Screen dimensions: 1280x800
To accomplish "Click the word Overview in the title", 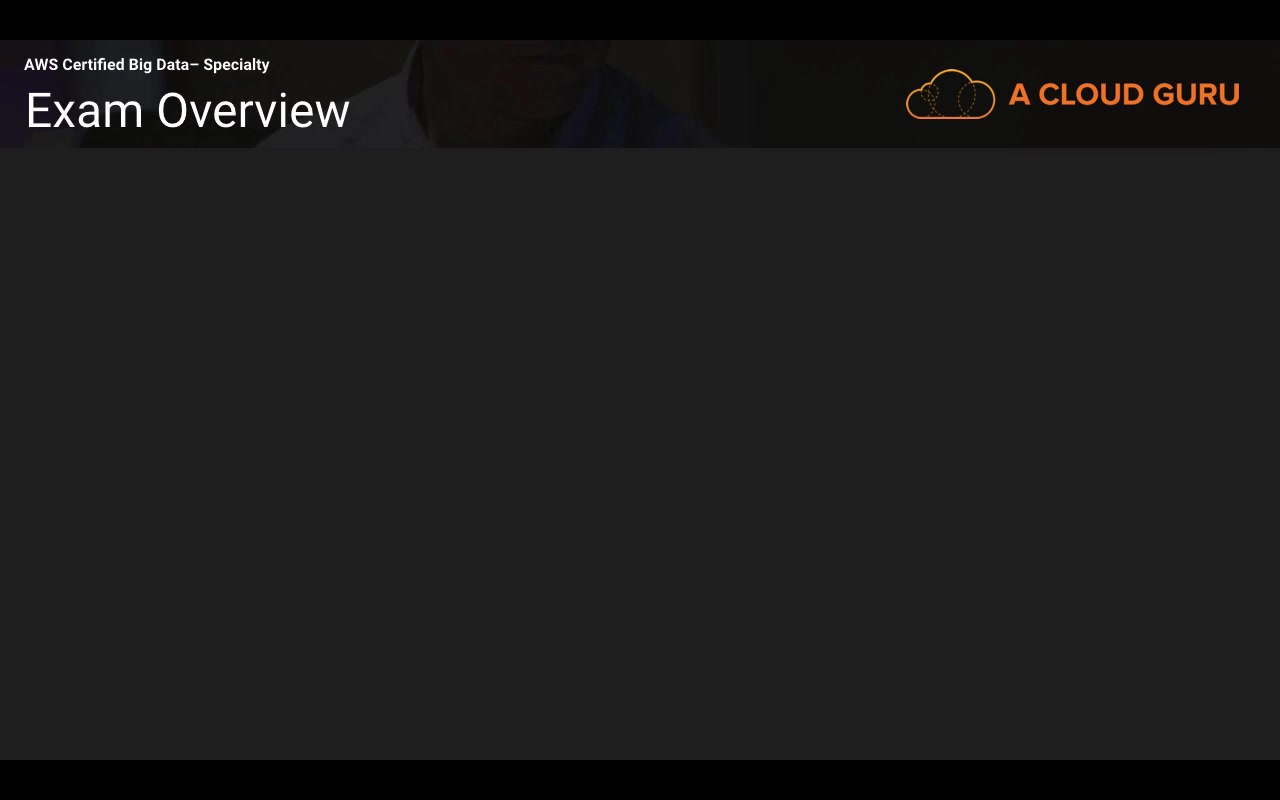I will 253,110.
